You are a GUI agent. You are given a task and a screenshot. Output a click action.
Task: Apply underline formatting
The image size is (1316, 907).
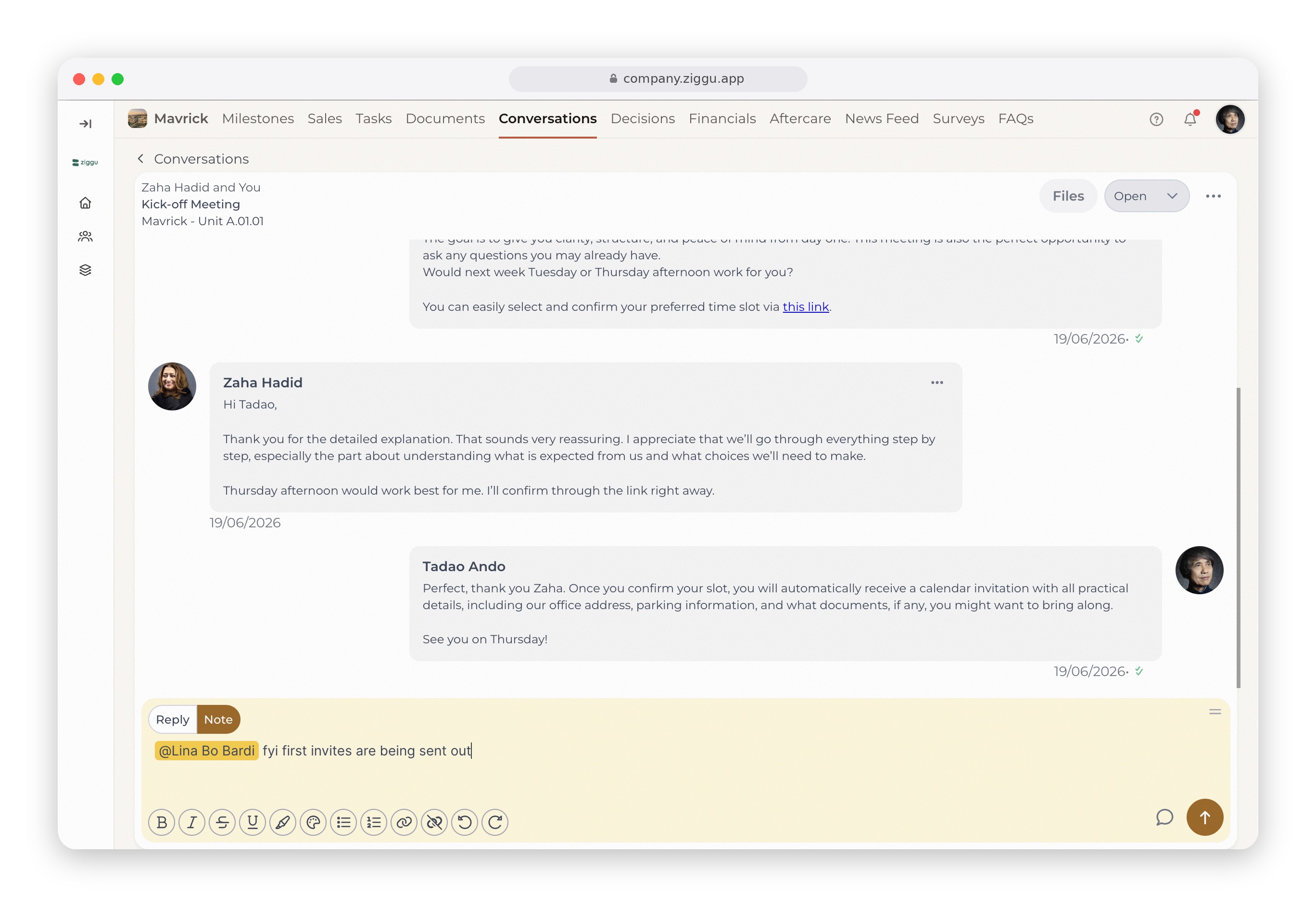point(253,822)
